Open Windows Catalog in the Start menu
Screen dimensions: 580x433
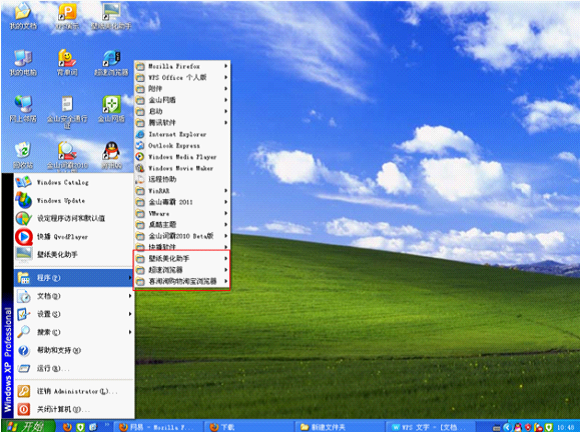coord(74,182)
